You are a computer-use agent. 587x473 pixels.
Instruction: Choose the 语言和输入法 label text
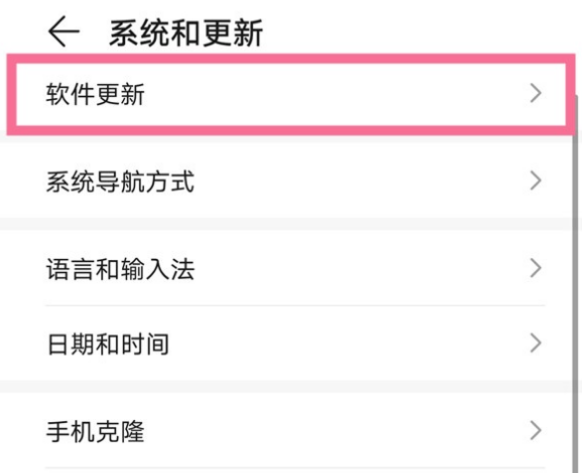click(120, 269)
